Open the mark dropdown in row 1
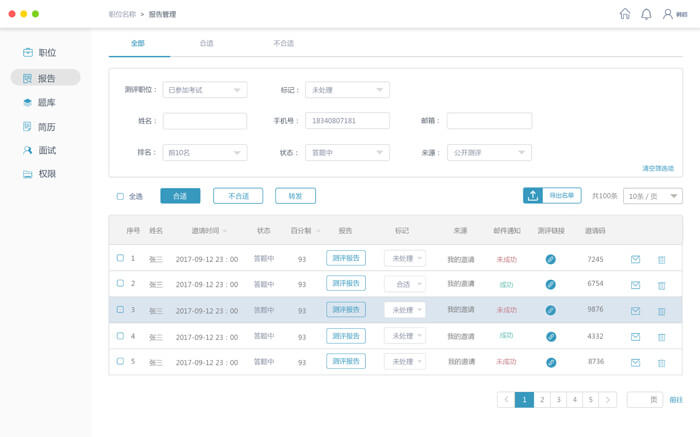This screenshot has width=700, height=437. point(405,258)
